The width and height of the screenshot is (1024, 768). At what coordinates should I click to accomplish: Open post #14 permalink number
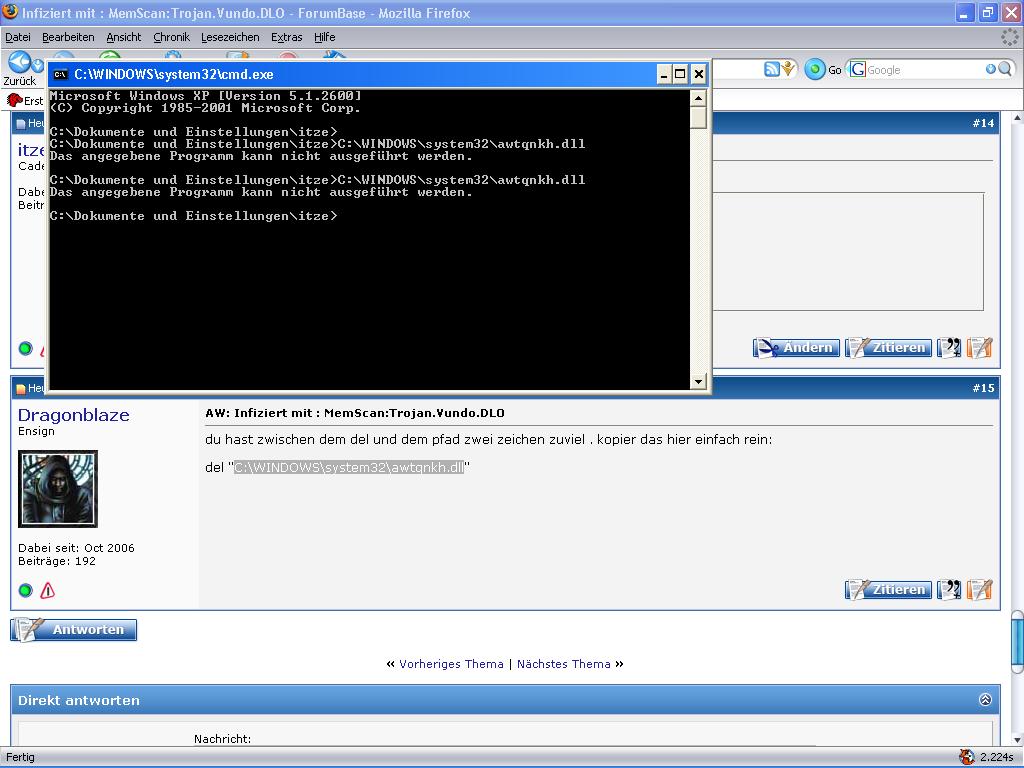[x=983, y=123]
